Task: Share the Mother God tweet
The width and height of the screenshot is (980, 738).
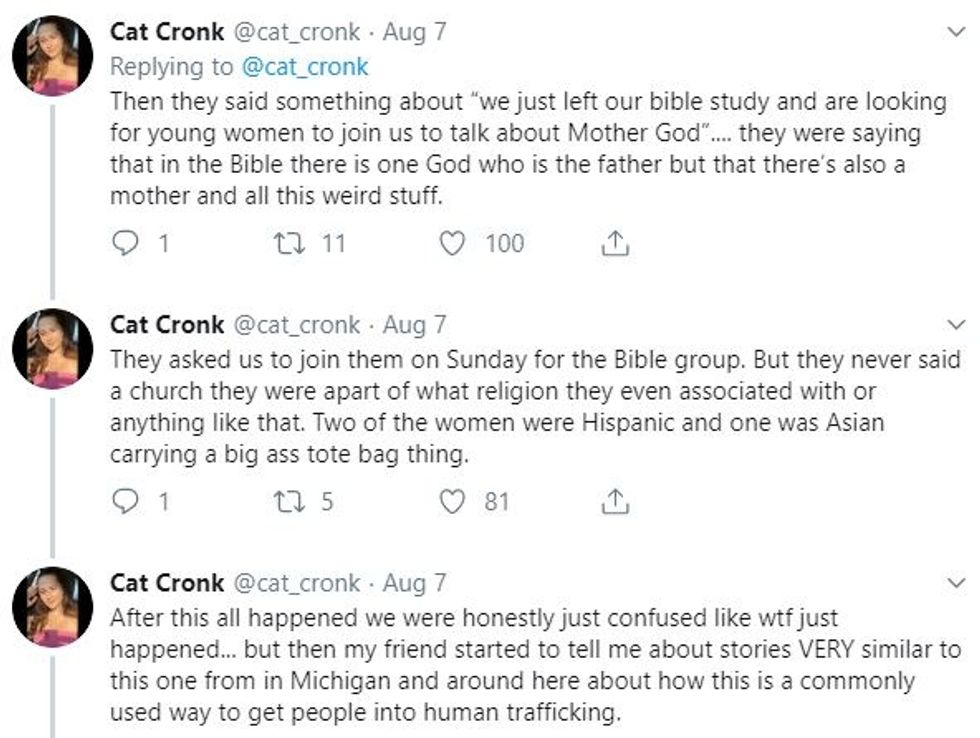Action: (615, 243)
